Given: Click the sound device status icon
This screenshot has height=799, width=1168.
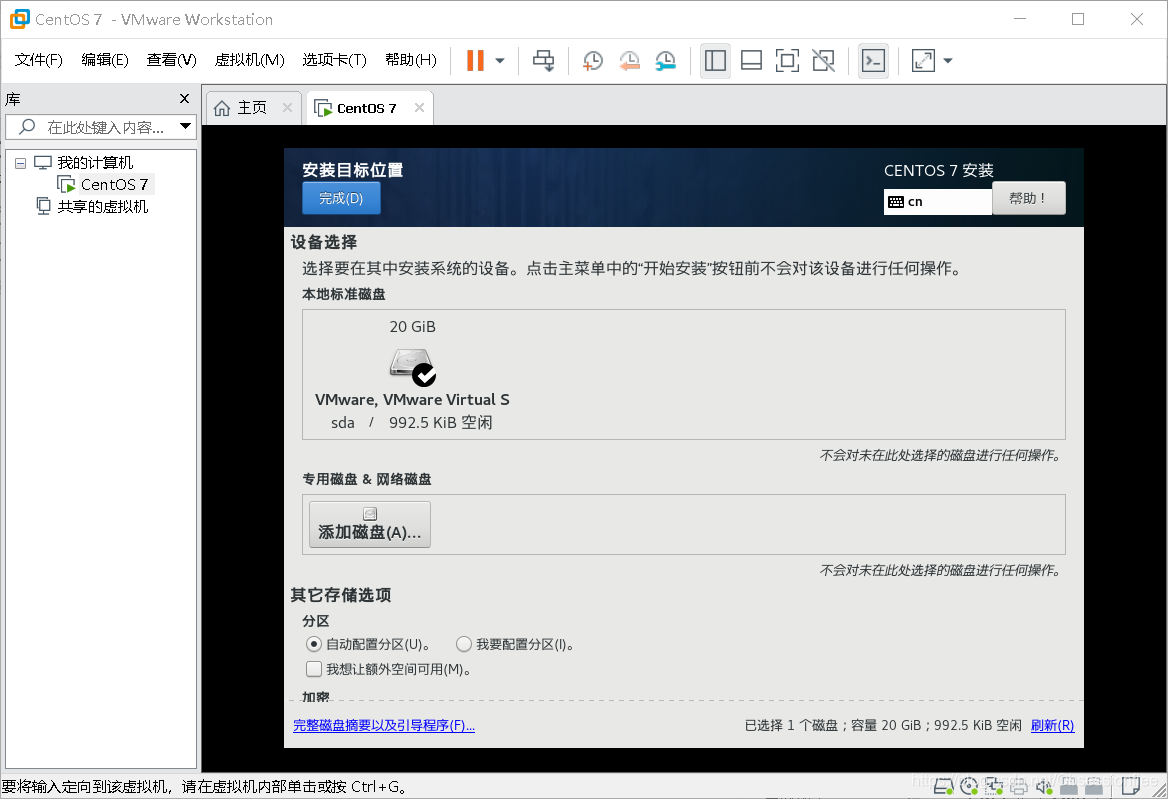Looking at the screenshot, I should point(1043,787).
